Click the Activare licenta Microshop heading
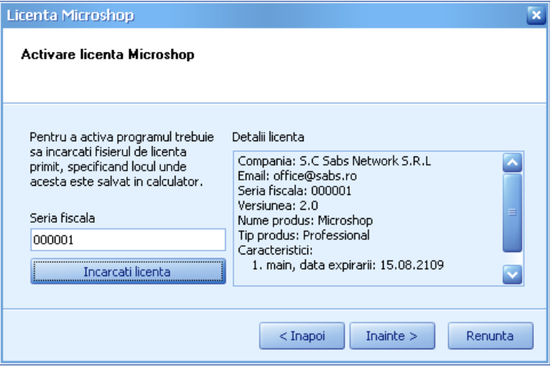The image size is (550, 367). pos(108,55)
